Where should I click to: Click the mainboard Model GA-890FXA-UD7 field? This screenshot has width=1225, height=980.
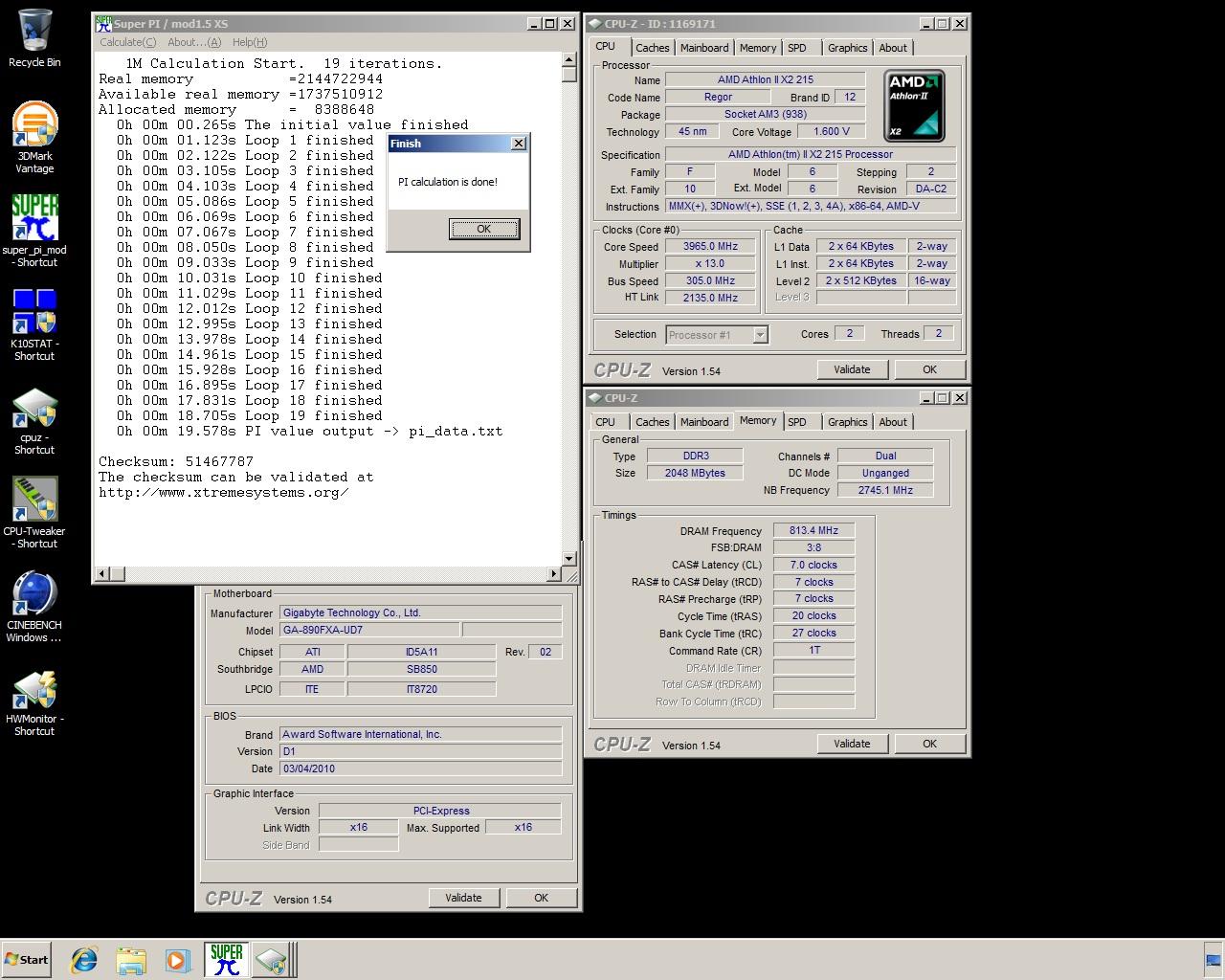369,630
